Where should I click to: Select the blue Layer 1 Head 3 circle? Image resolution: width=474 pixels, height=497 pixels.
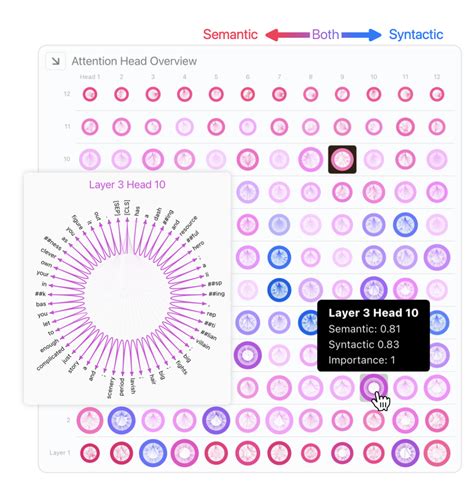coord(153,453)
